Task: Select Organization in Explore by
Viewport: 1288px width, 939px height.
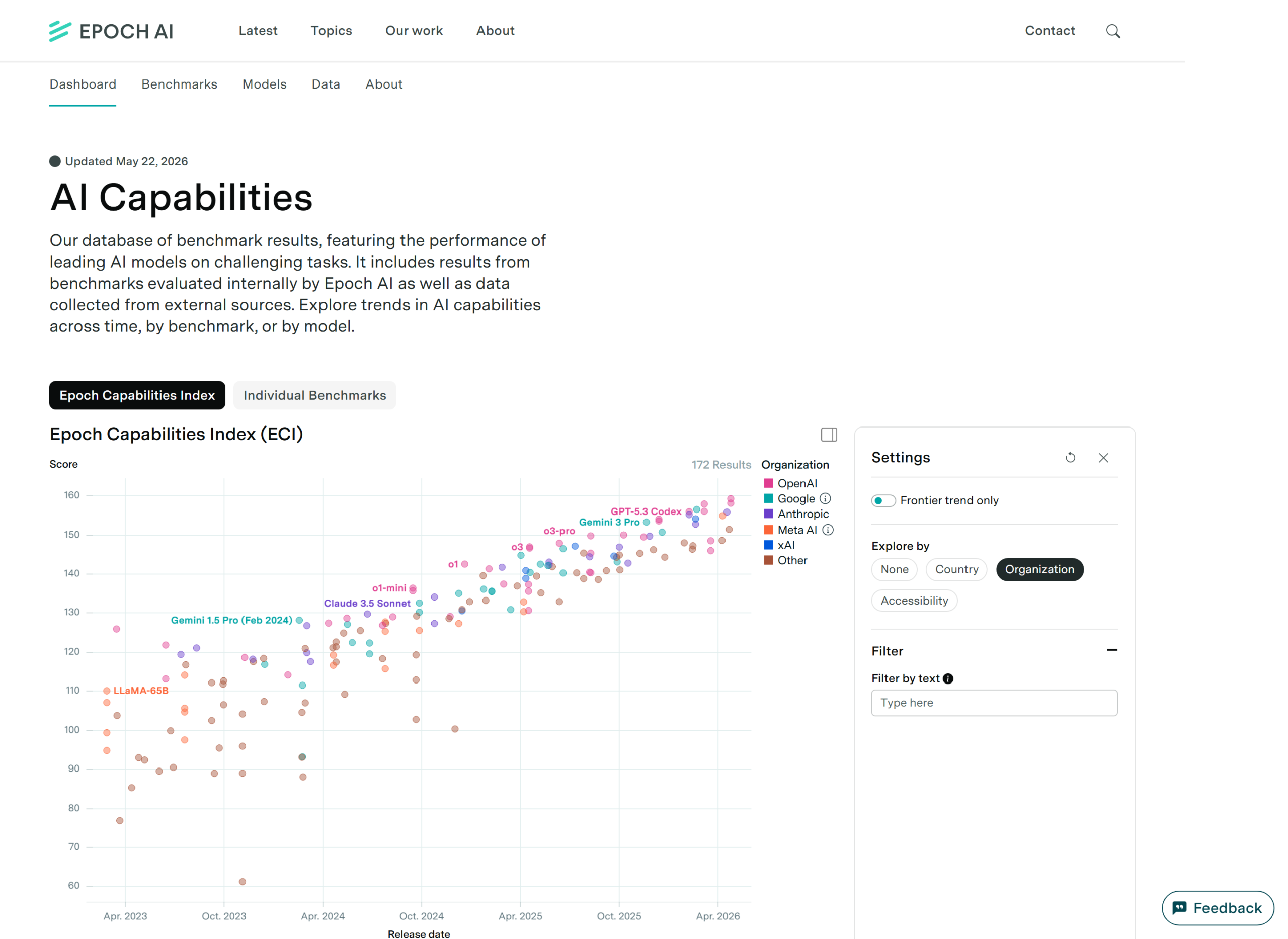Action: point(1039,569)
